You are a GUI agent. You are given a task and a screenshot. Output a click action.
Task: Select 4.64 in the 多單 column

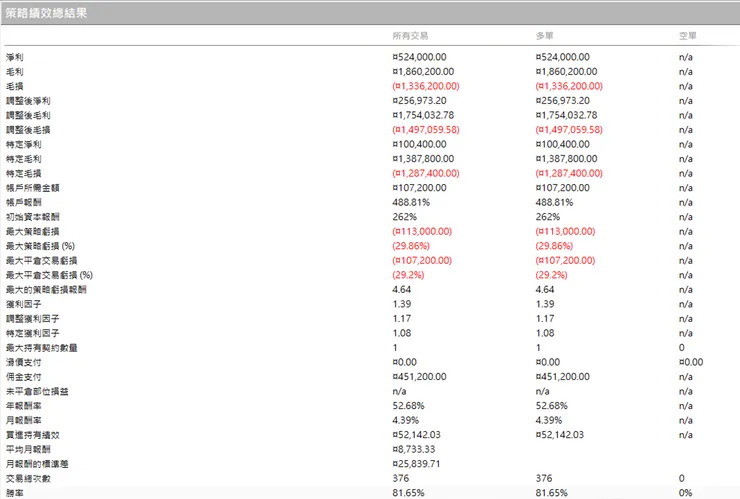pos(545,290)
